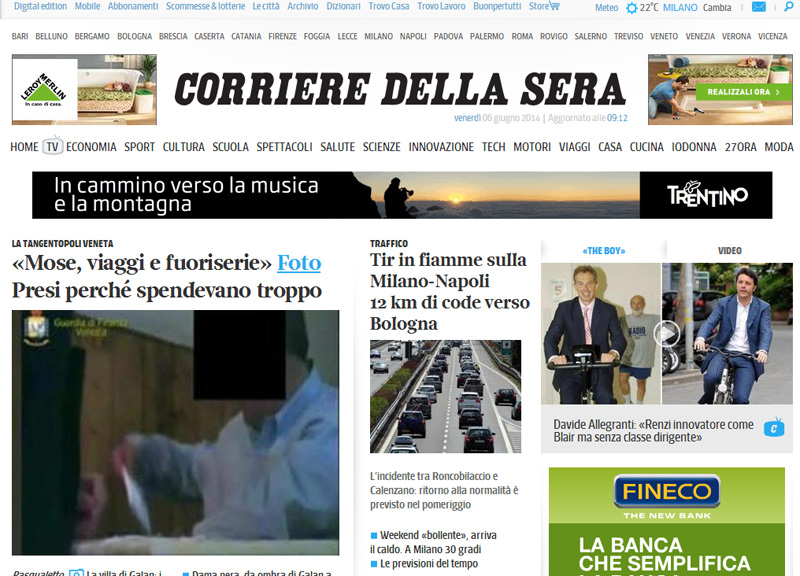
Task: Click the TV icon in navigation bar
Action: click(53, 146)
